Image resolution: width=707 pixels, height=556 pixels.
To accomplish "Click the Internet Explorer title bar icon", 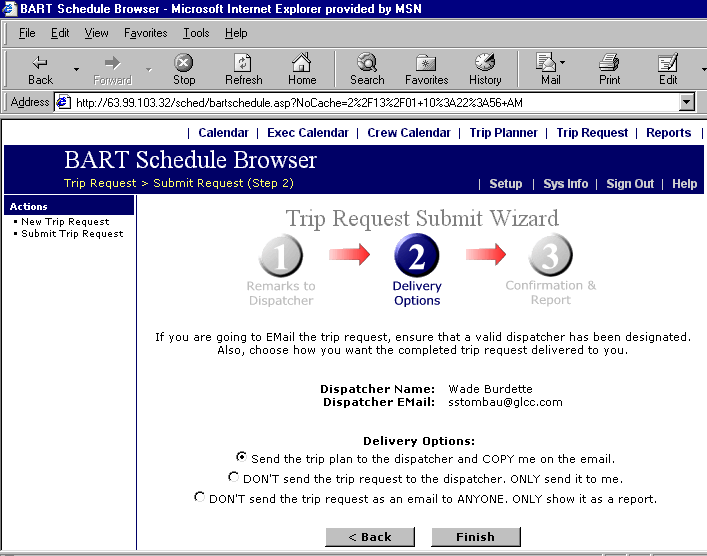I will click(9, 9).
